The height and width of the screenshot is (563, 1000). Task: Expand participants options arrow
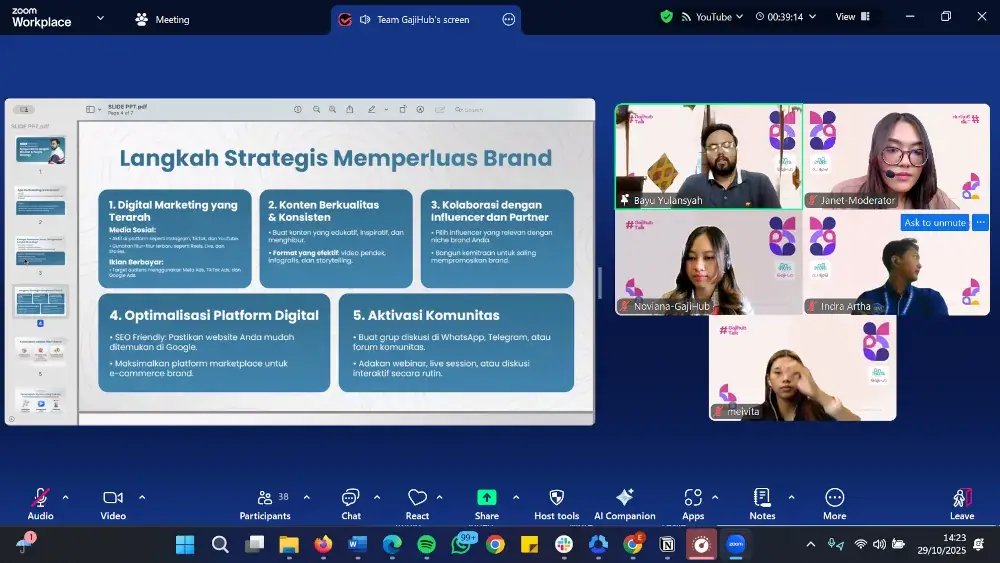pos(307,497)
